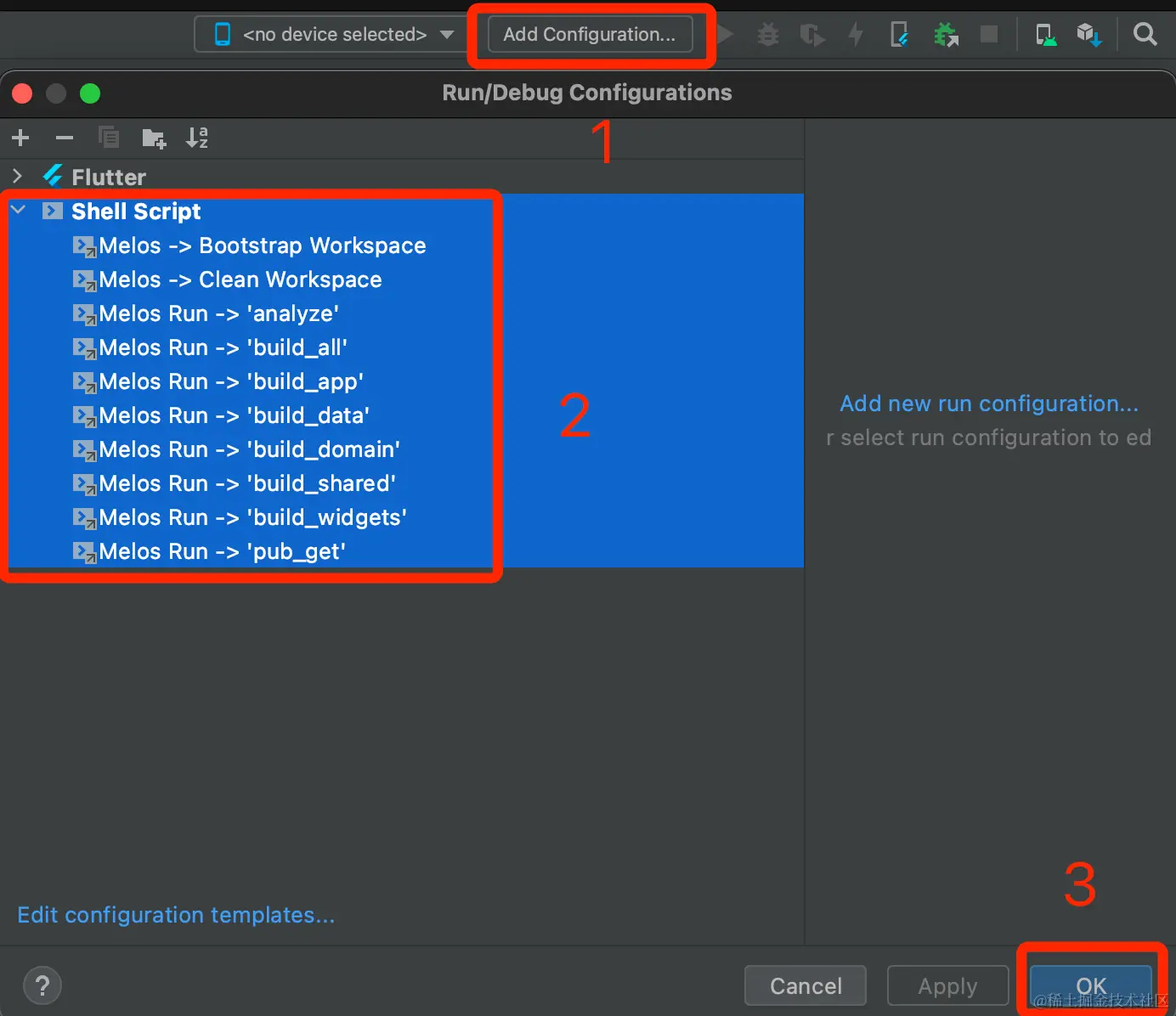Sort configurations alphabetically icon

click(x=197, y=138)
